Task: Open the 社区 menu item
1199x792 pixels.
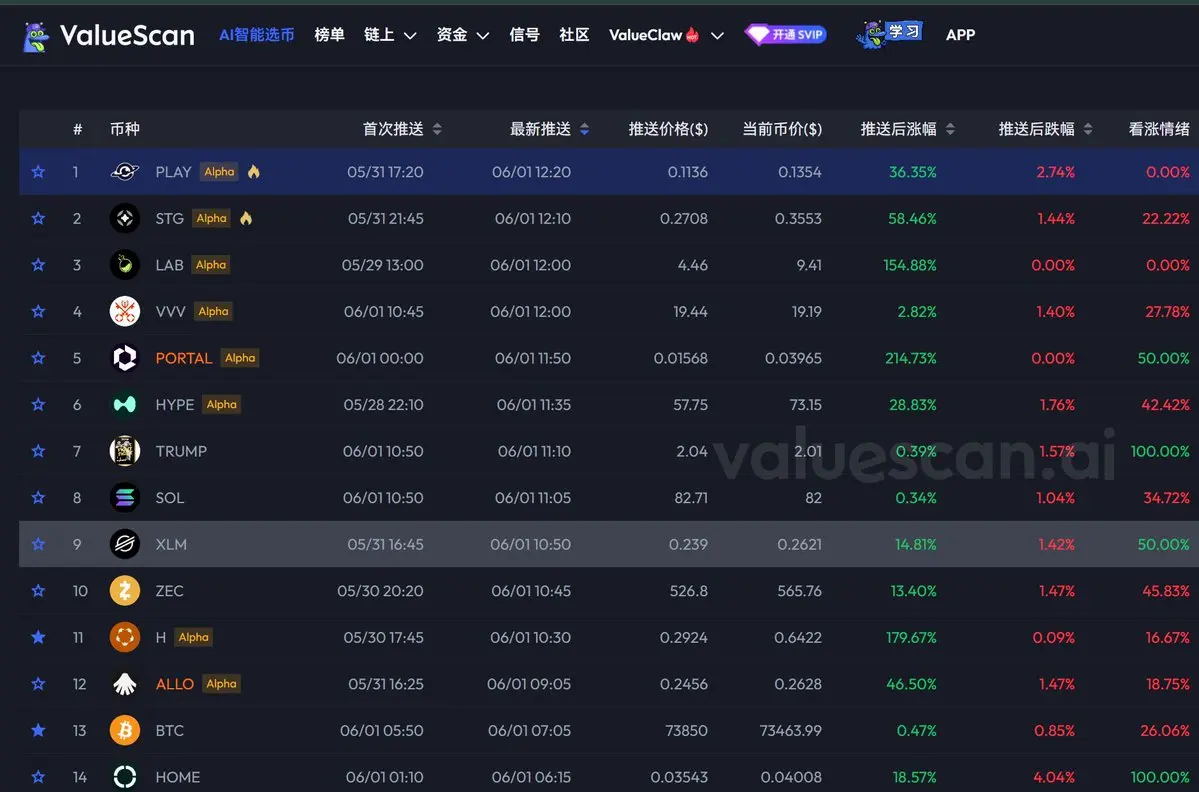Action: tap(574, 35)
